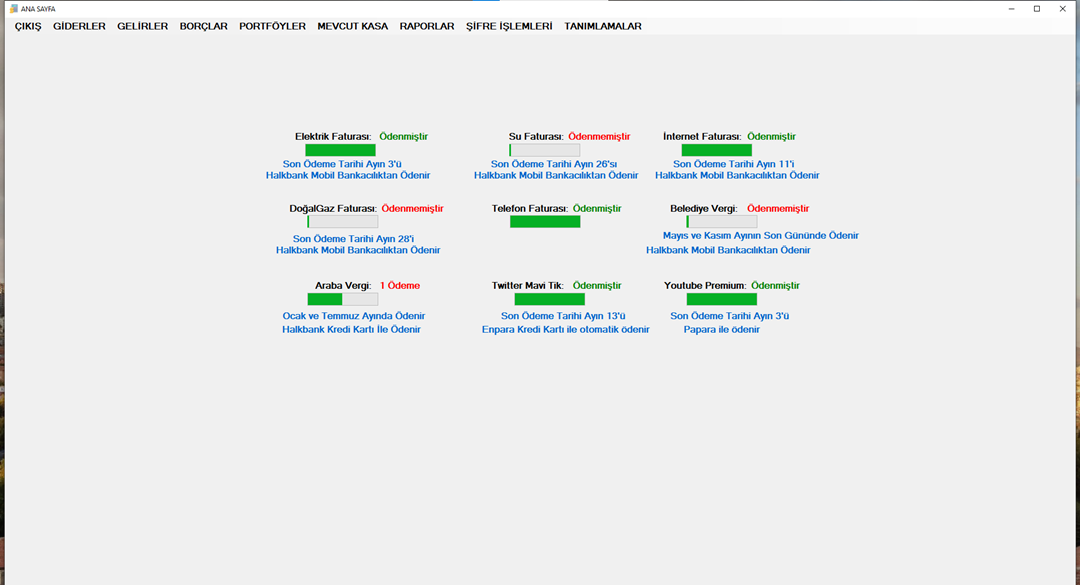
Task: Click the Youtube Premium progress bar
Action: 721,299
